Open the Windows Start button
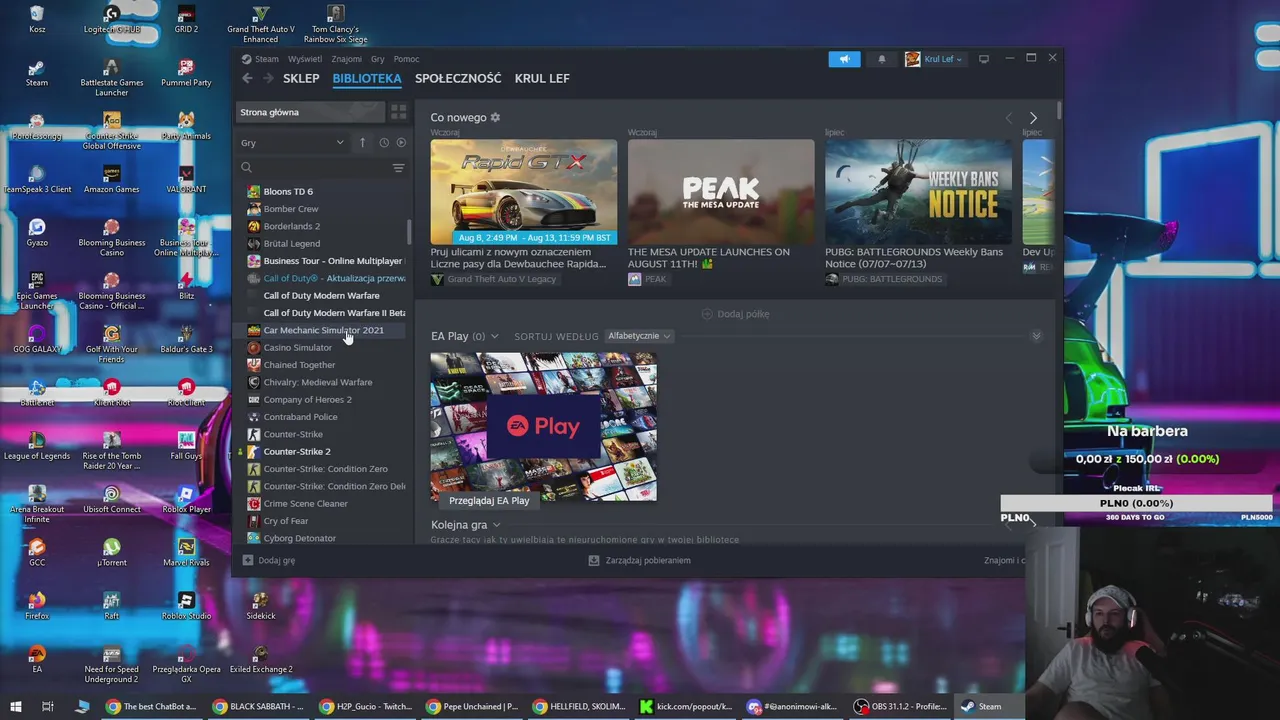 (16, 706)
